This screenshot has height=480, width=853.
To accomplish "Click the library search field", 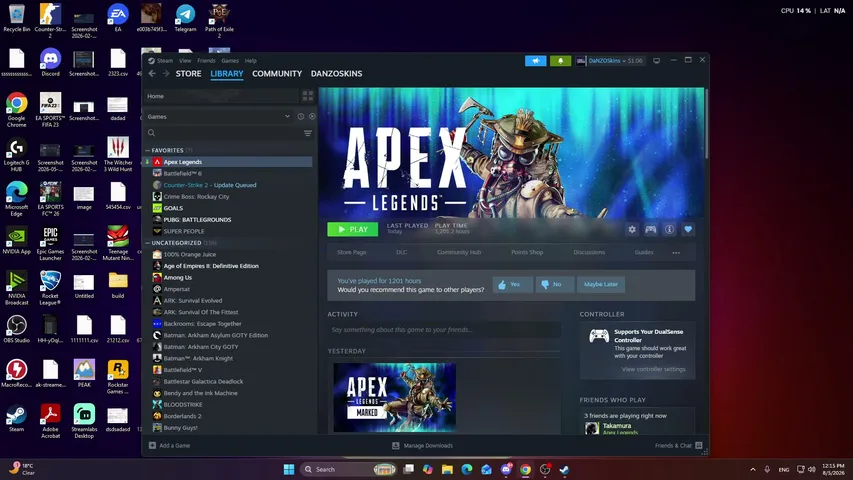I will pos(224,133).
